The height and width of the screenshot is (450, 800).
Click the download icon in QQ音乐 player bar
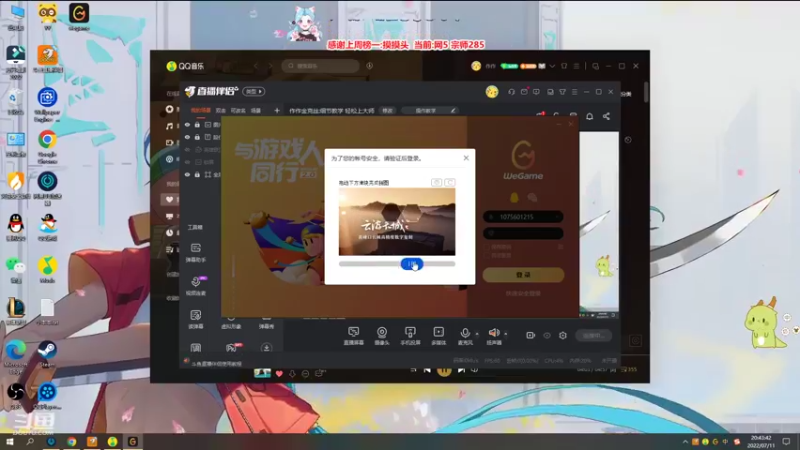[292, 373]
